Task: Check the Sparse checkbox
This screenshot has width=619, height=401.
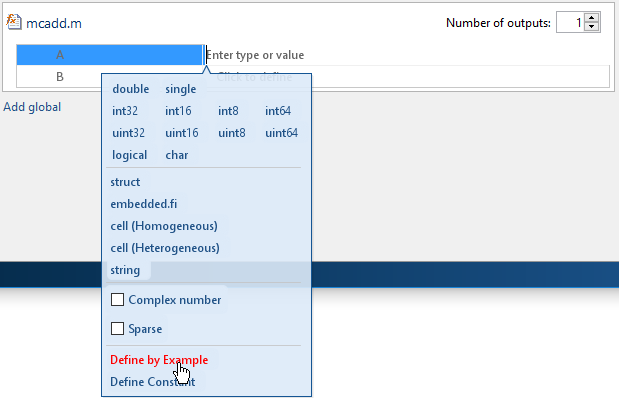Action: [x=117, y=328]
